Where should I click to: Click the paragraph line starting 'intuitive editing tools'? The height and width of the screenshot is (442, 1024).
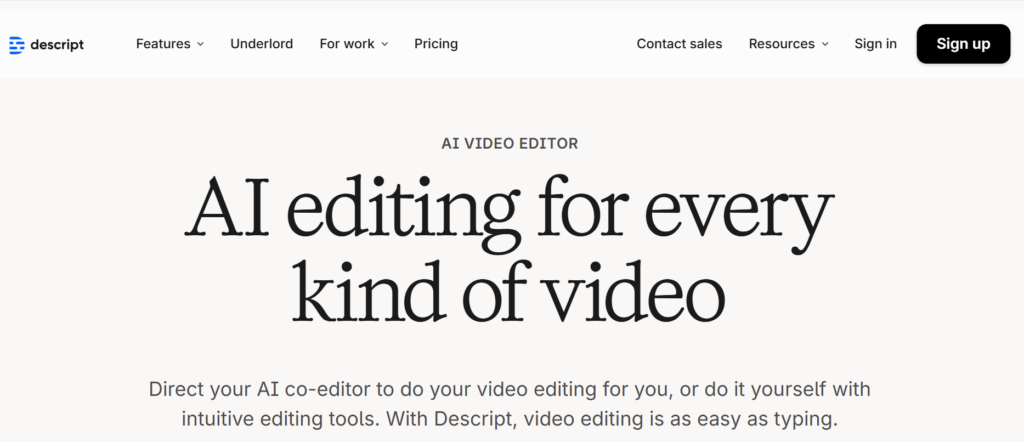point(510,419)
